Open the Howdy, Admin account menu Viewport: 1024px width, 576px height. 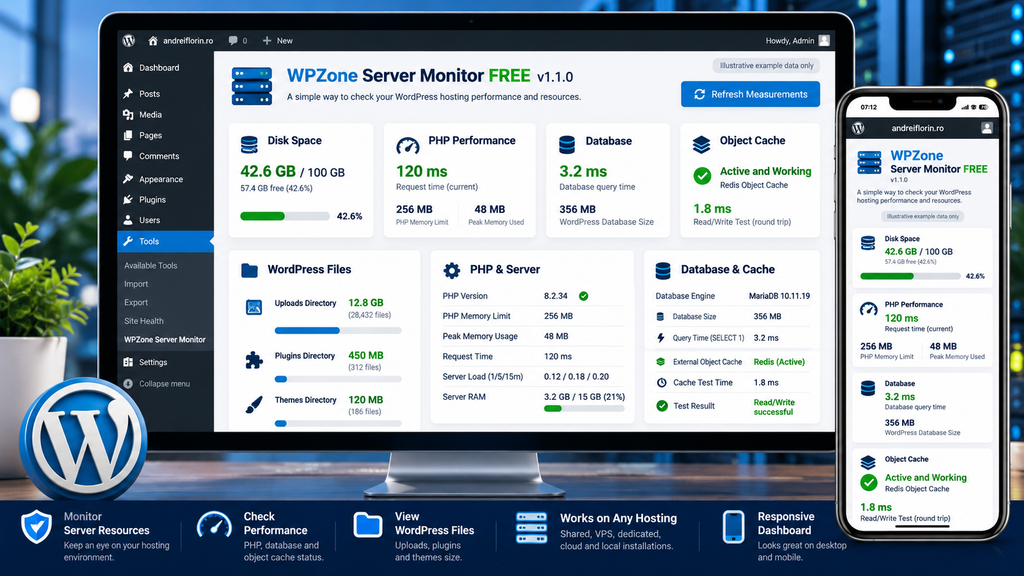797,40
